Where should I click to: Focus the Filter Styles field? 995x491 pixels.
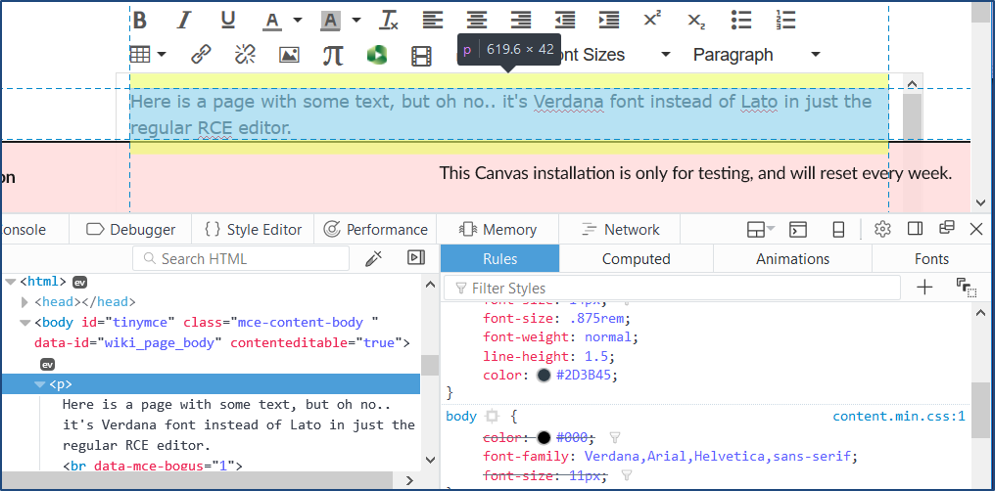[672, 288]
